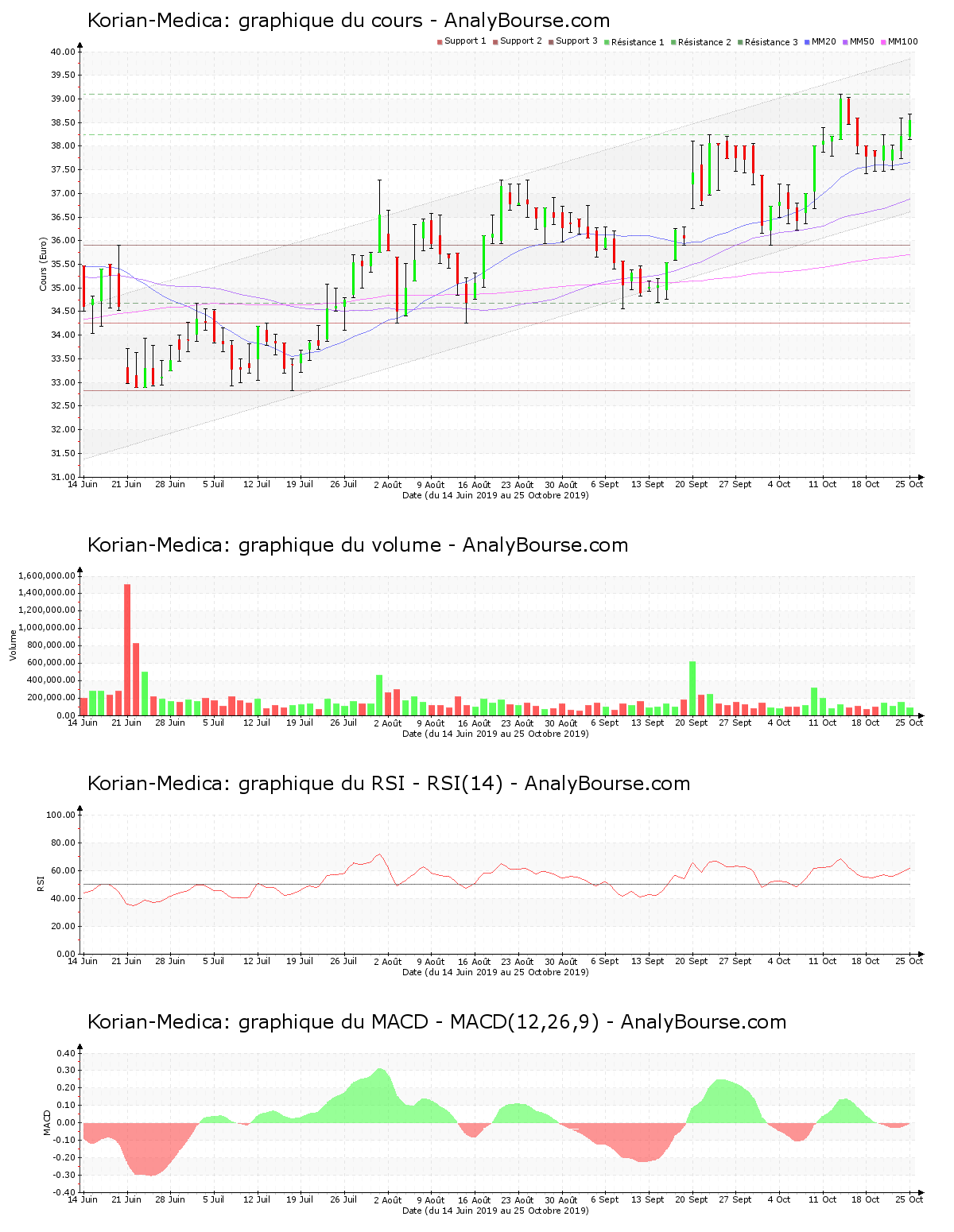Click the 'Cours (Euro)' vertical axis label

(44, 264)
